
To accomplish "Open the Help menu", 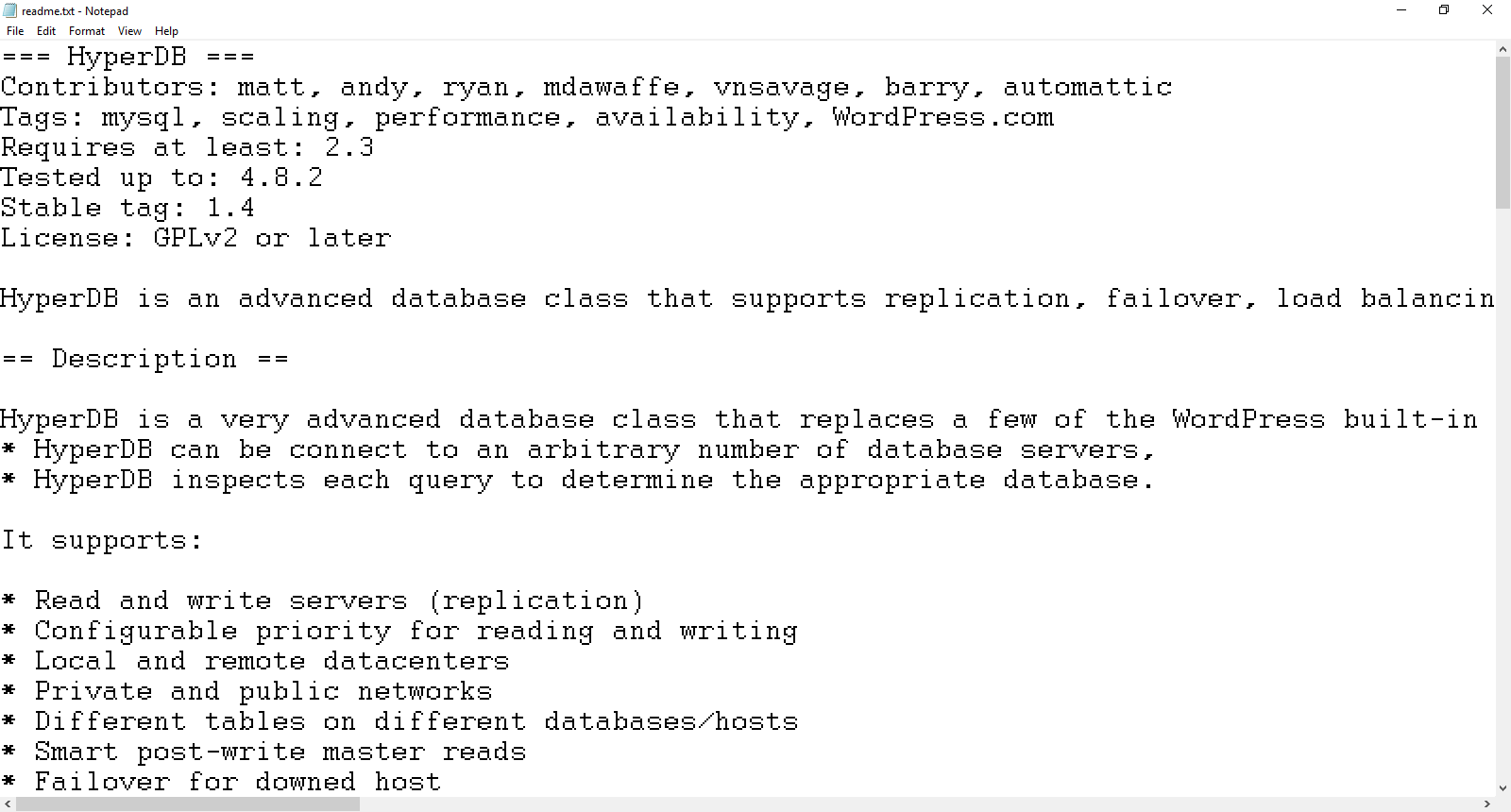I will pyautogui.click(x=166, y=31).
